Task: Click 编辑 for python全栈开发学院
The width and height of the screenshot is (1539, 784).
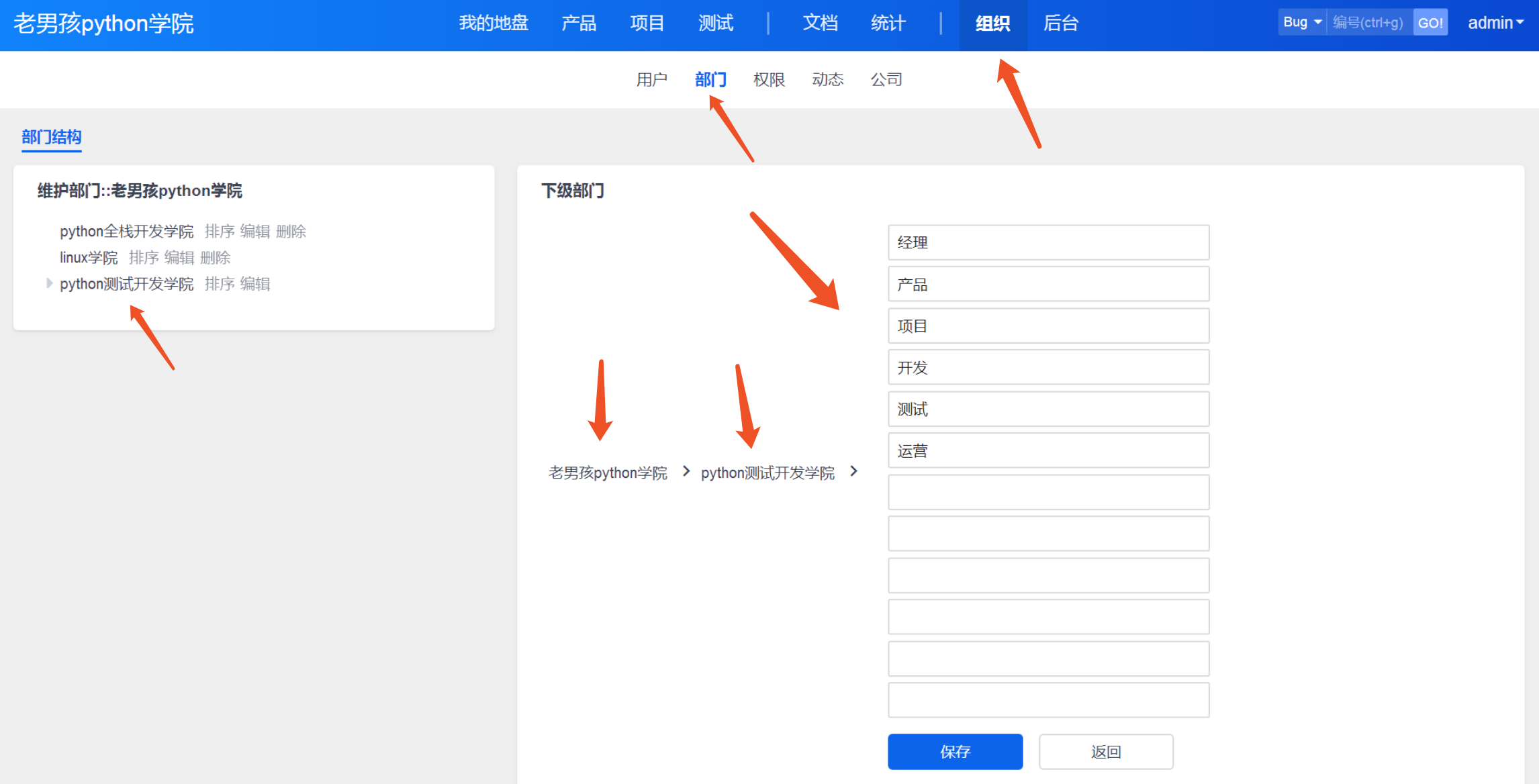Action: click(254, 232)
